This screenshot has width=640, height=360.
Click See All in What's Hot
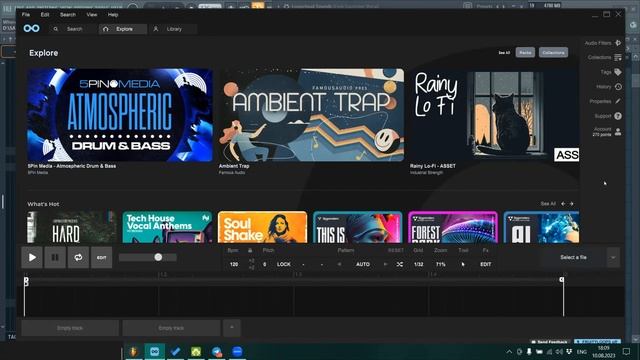pos(548,204)
